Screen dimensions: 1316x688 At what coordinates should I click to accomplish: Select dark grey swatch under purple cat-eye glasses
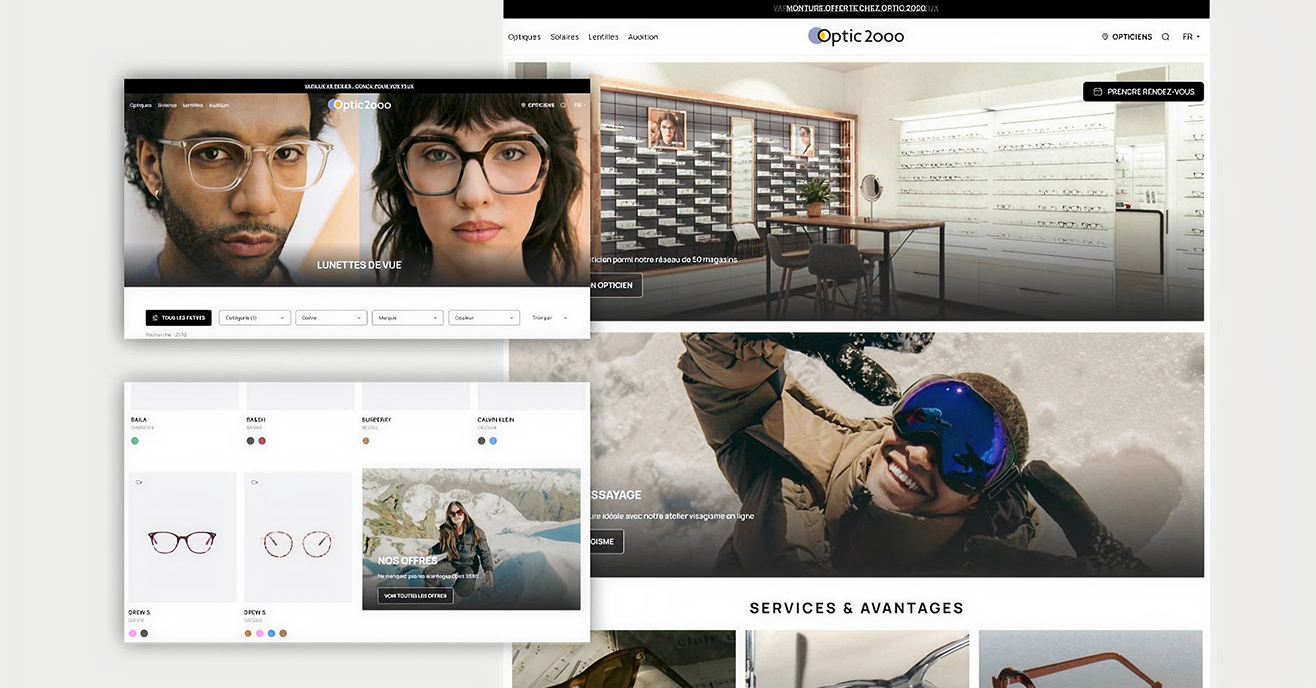(x=144, y=633)
